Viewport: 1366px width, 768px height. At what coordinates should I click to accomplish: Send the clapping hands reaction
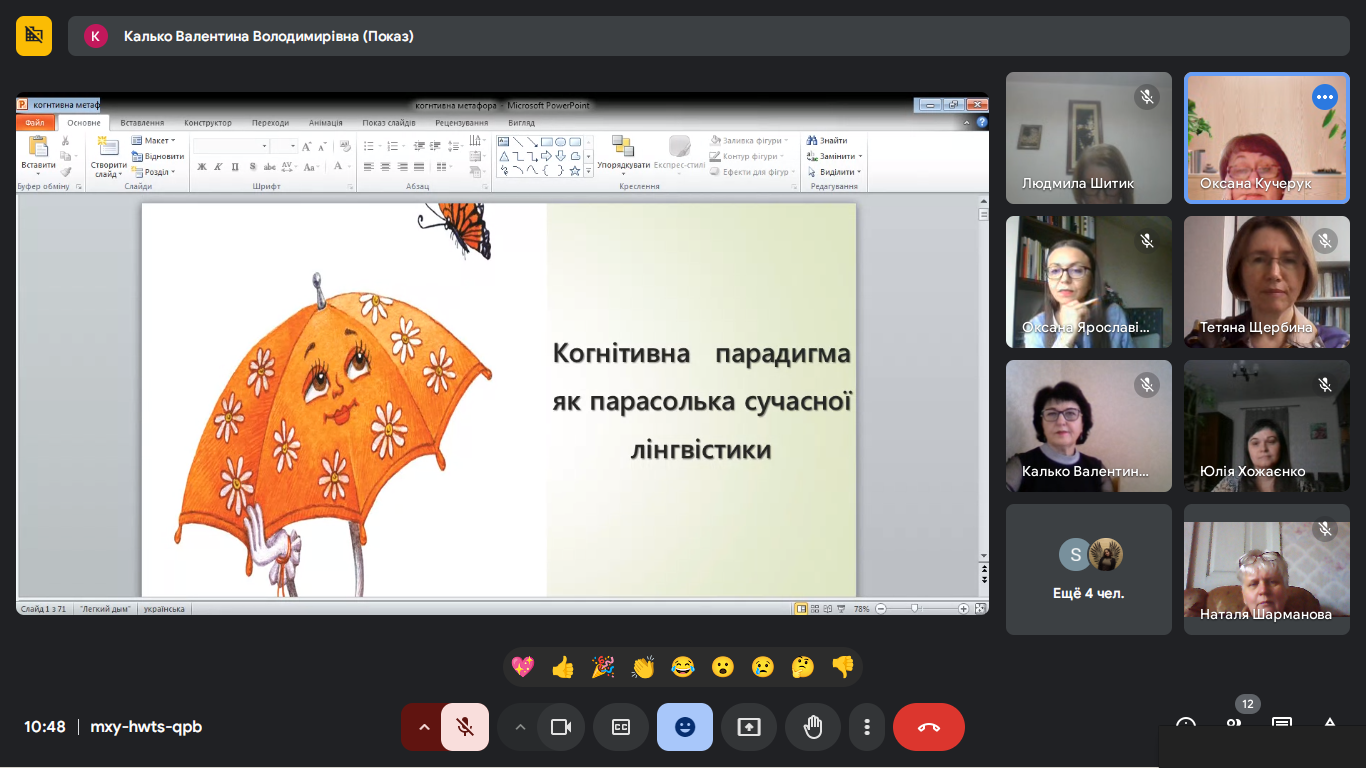[643, 667]
